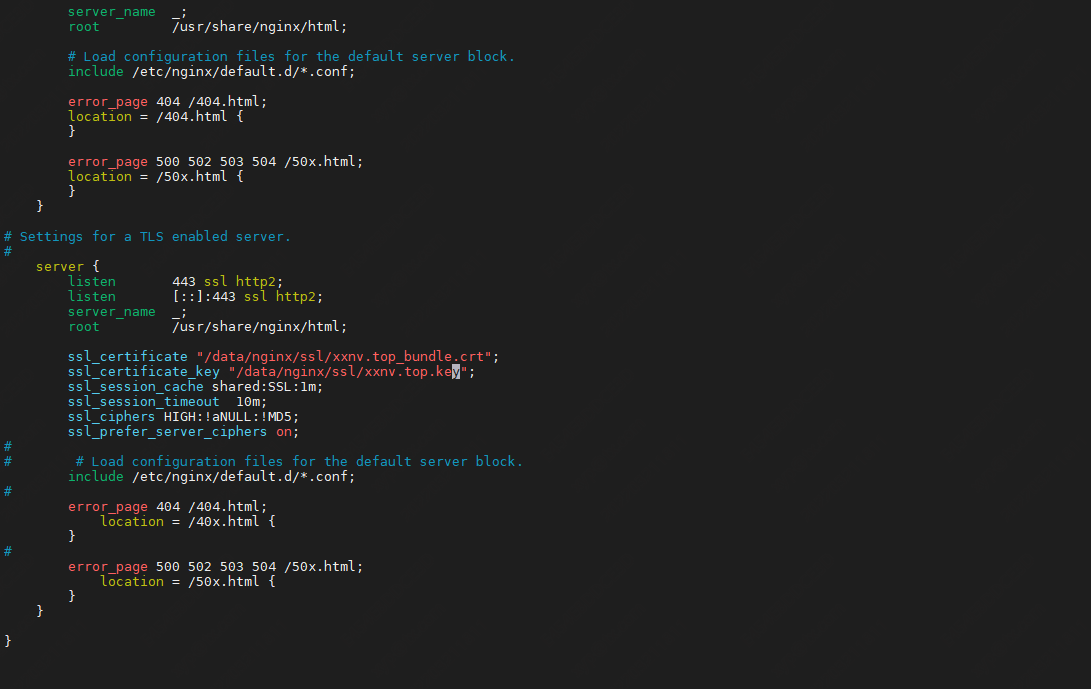Click the first 'error_page 404 /404.html' line
This screenshot has height=689, width=1091.
(x=168, y=102)
